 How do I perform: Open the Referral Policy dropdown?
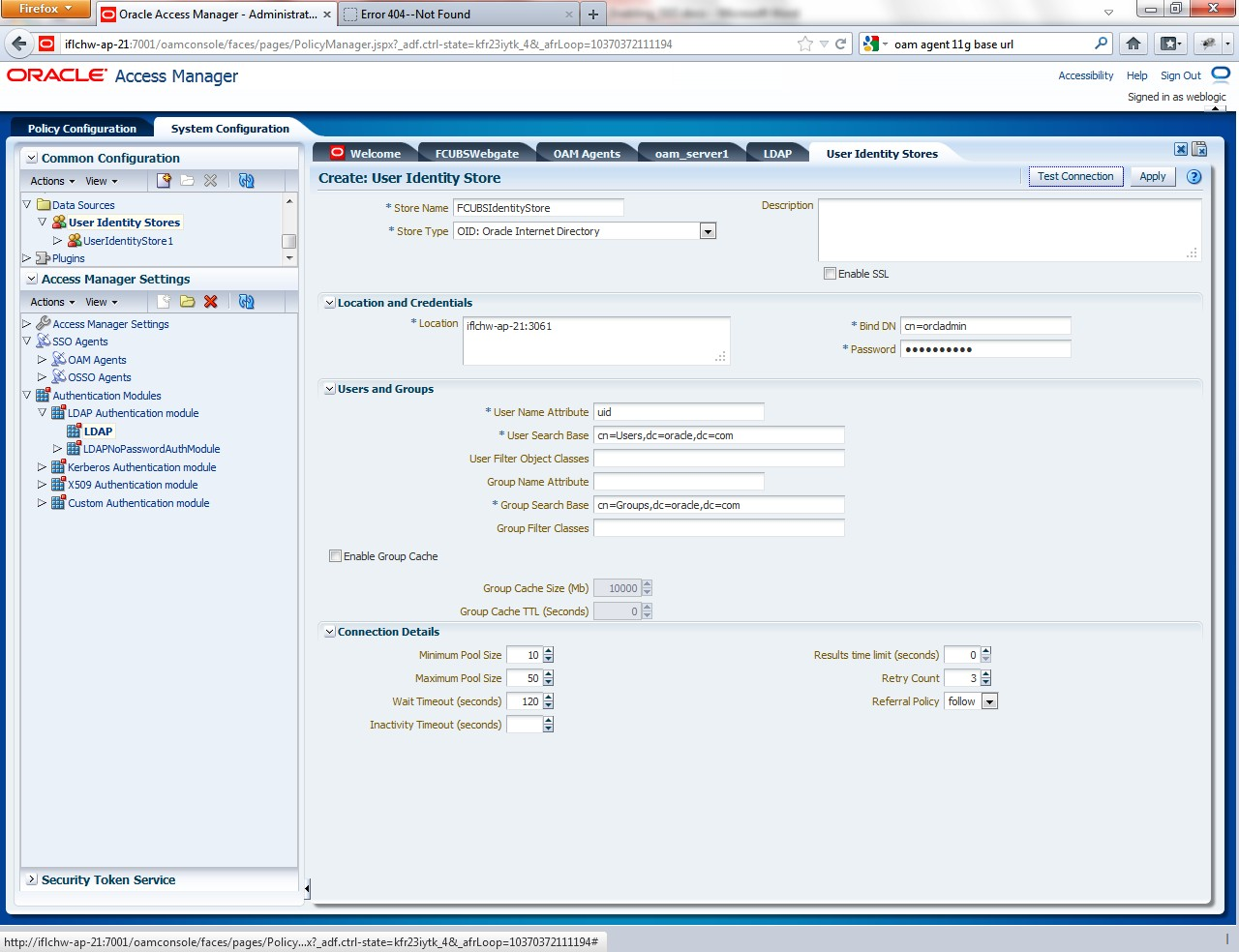pyautogui.click(x=989, y=701)
